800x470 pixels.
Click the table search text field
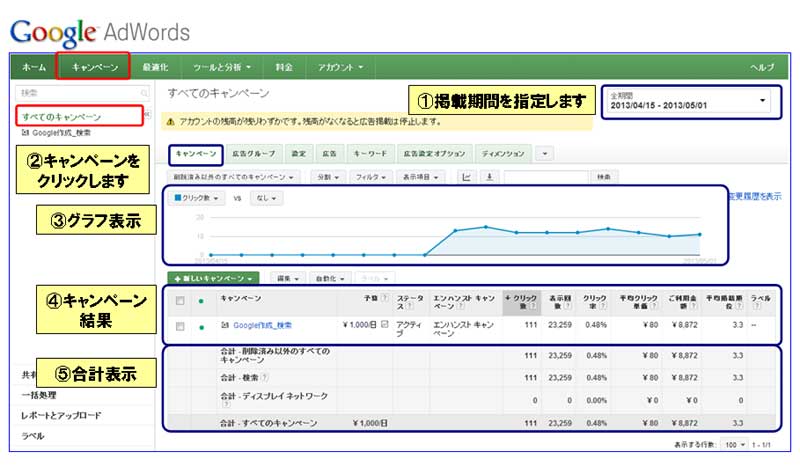[546, 177]
